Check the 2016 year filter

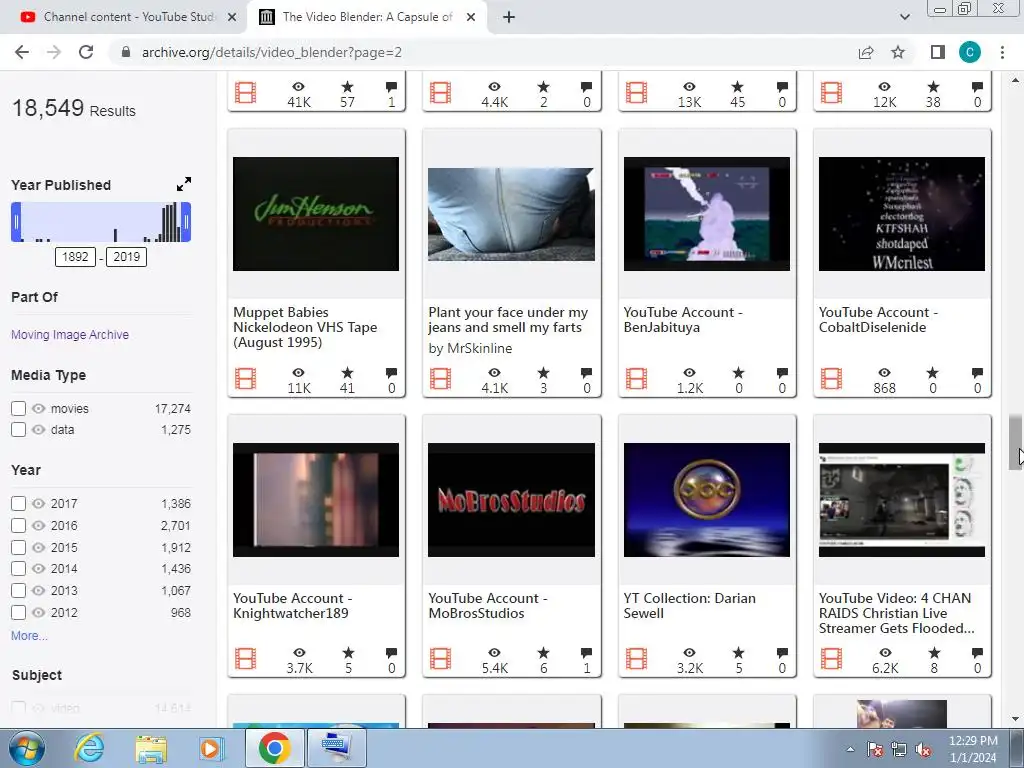click(18, 525)
